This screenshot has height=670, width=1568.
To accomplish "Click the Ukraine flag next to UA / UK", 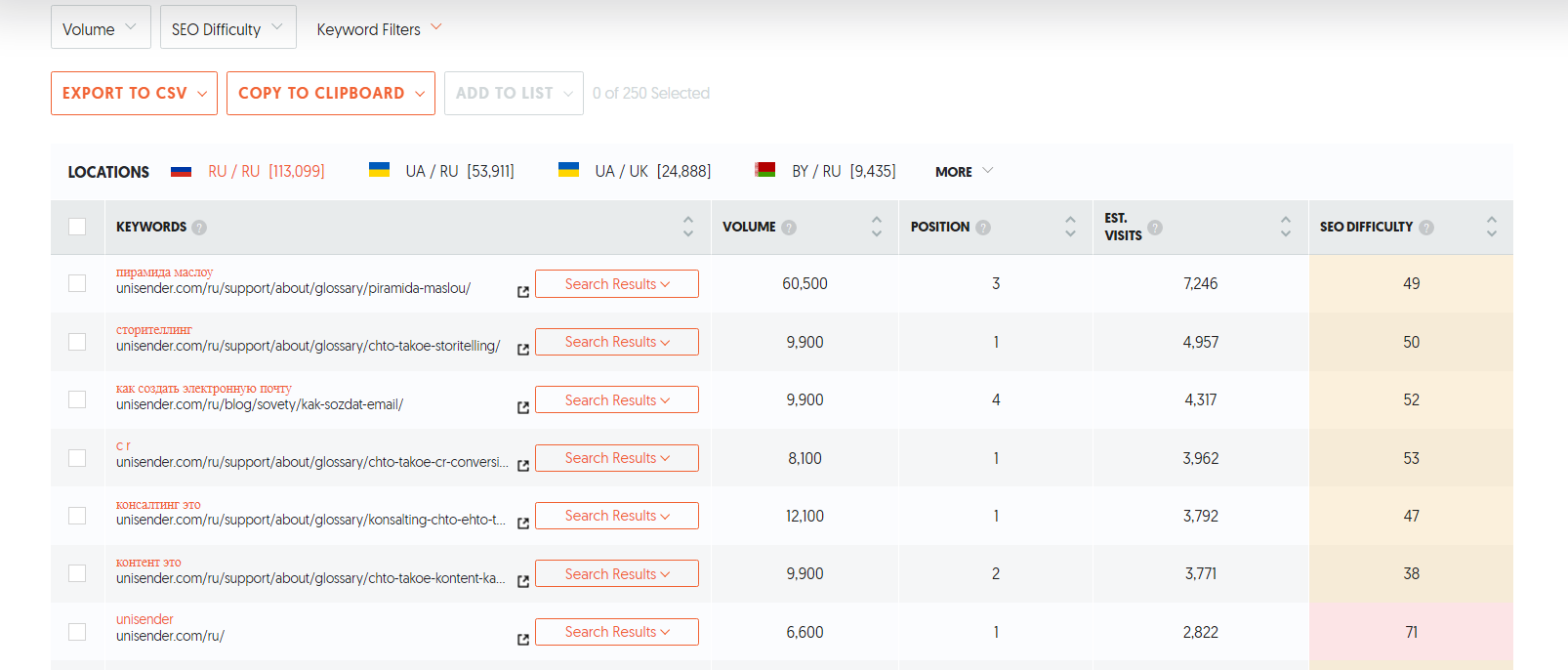I will pyautogui.click(x=568, y=170).
